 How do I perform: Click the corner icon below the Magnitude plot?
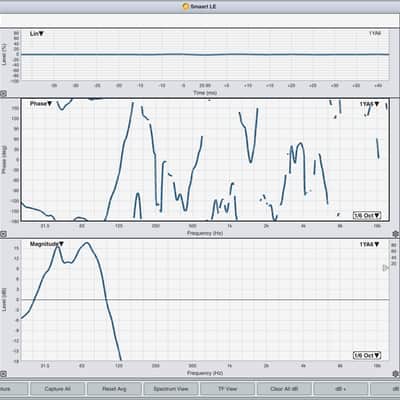tap(3, 374)
